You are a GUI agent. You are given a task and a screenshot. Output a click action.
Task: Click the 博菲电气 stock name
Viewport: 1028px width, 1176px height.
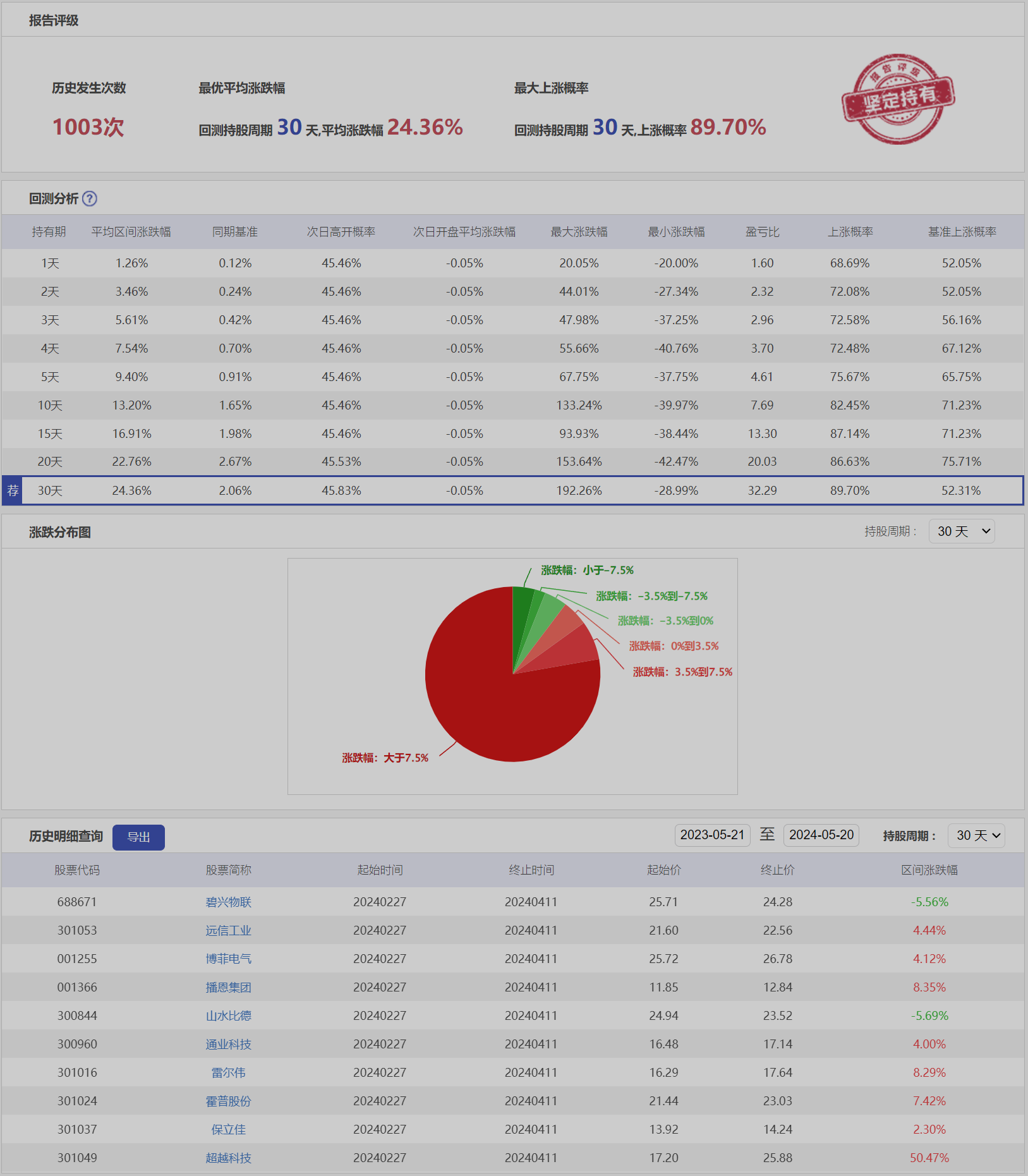click(x=228, y=959)
